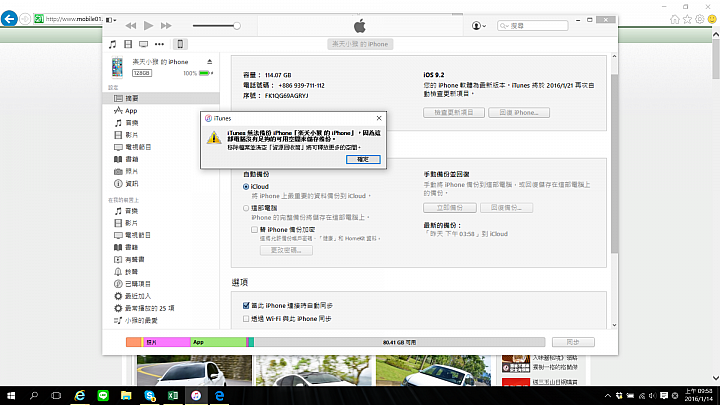Click the playlist icon 小猴的最愛
This screenshot has width=720, height=405.
tap(118, 321)
